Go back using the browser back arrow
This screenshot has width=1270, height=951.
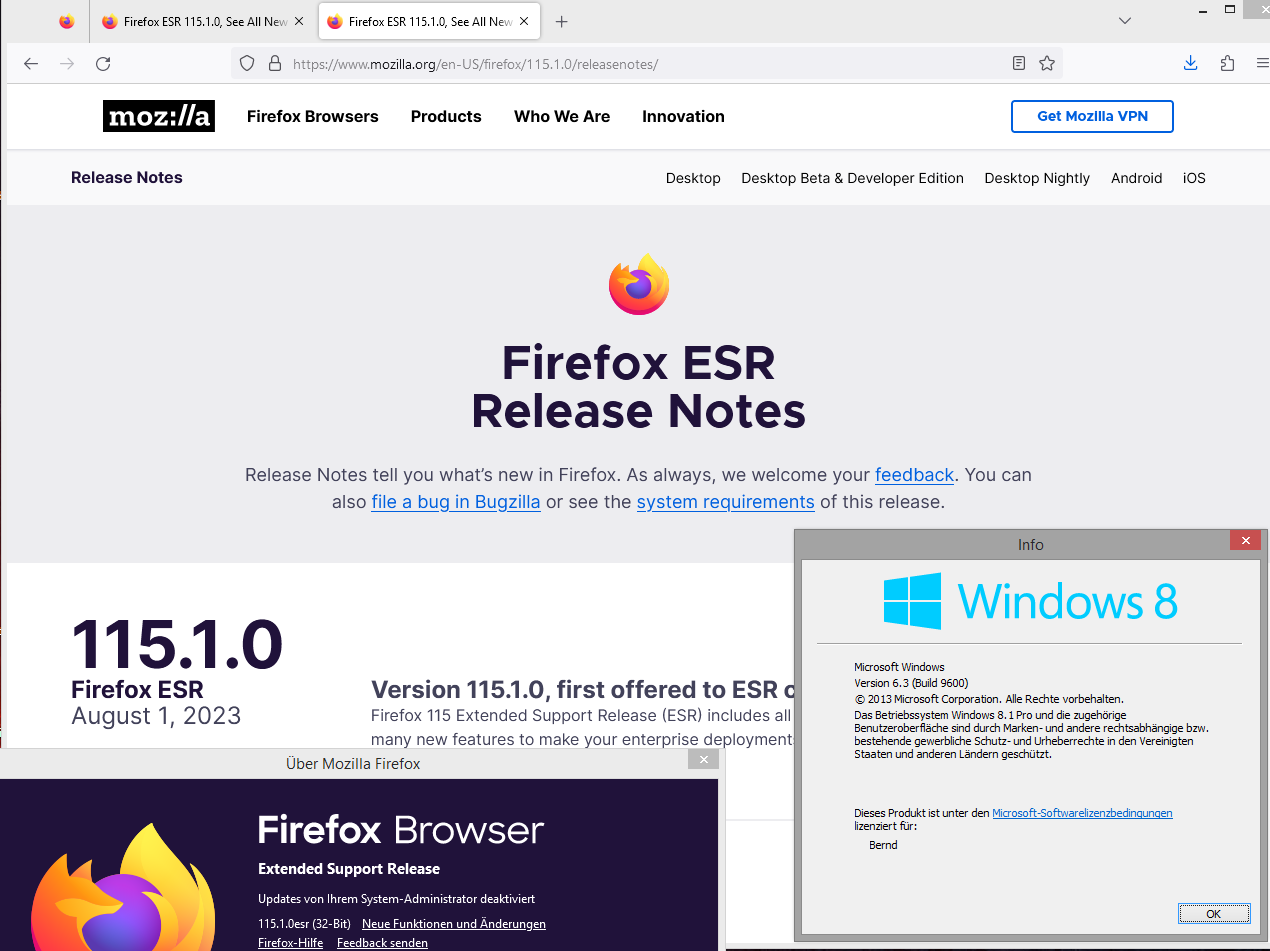coord(31,64)
